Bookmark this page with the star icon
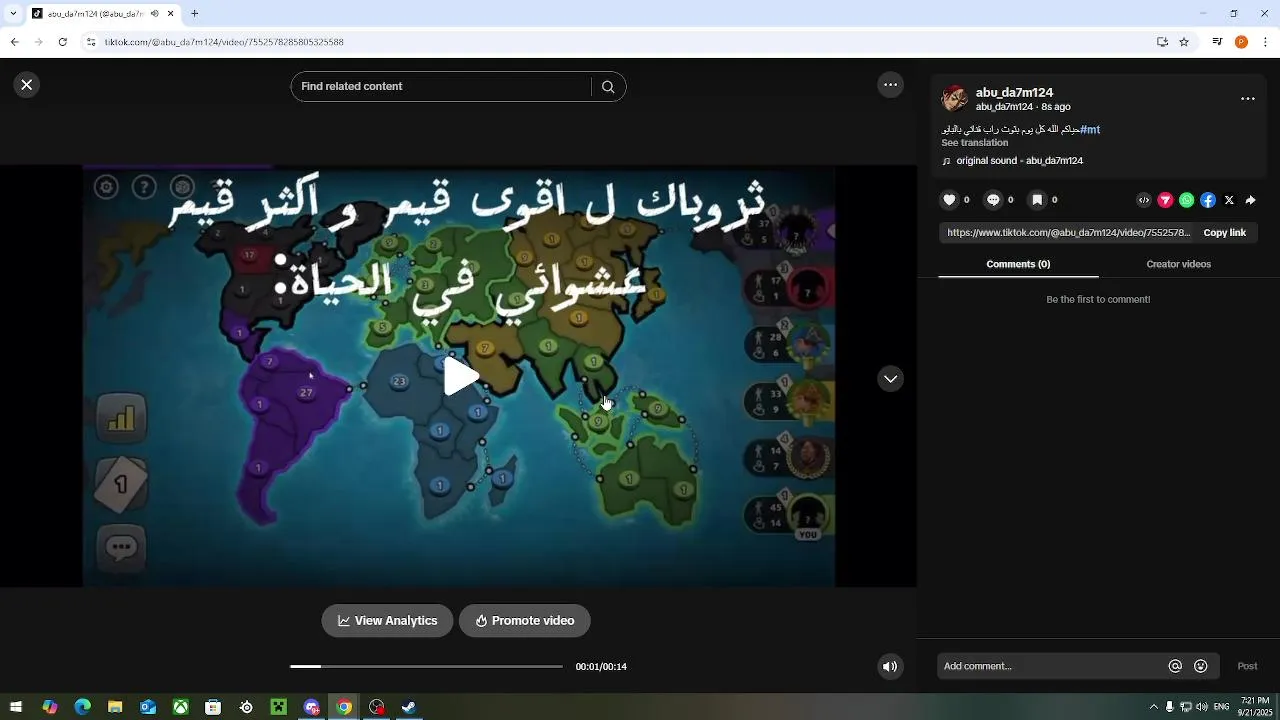 tap(1184, 42)
